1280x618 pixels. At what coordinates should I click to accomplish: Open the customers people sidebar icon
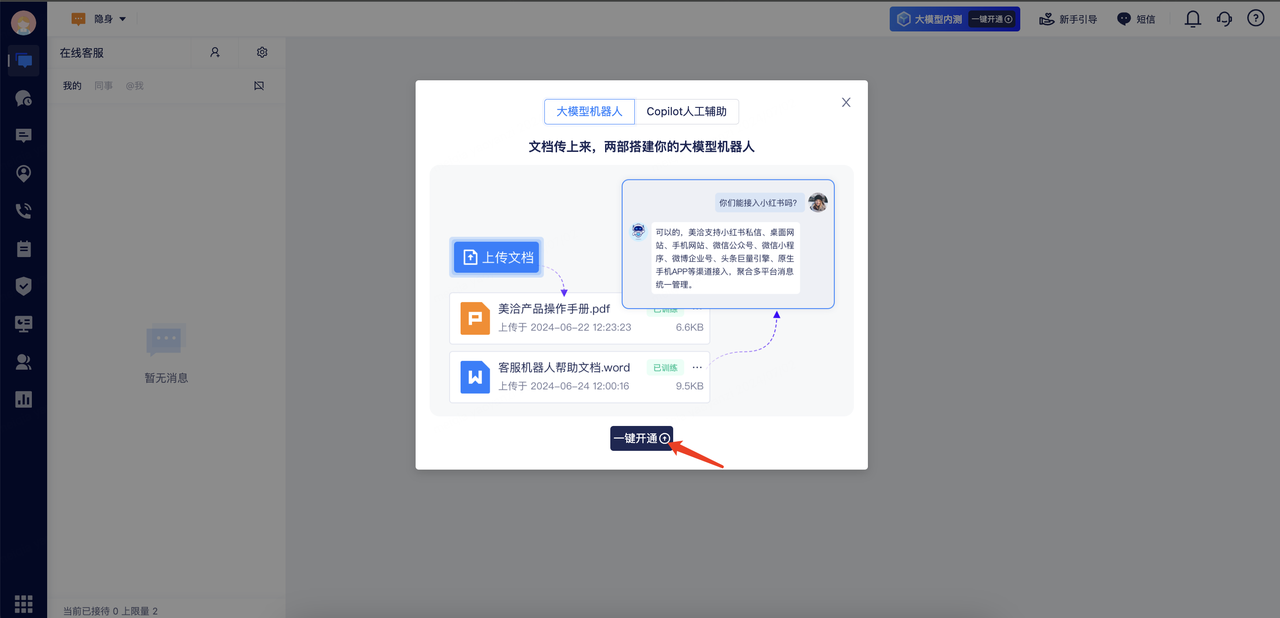click(24, 362)
